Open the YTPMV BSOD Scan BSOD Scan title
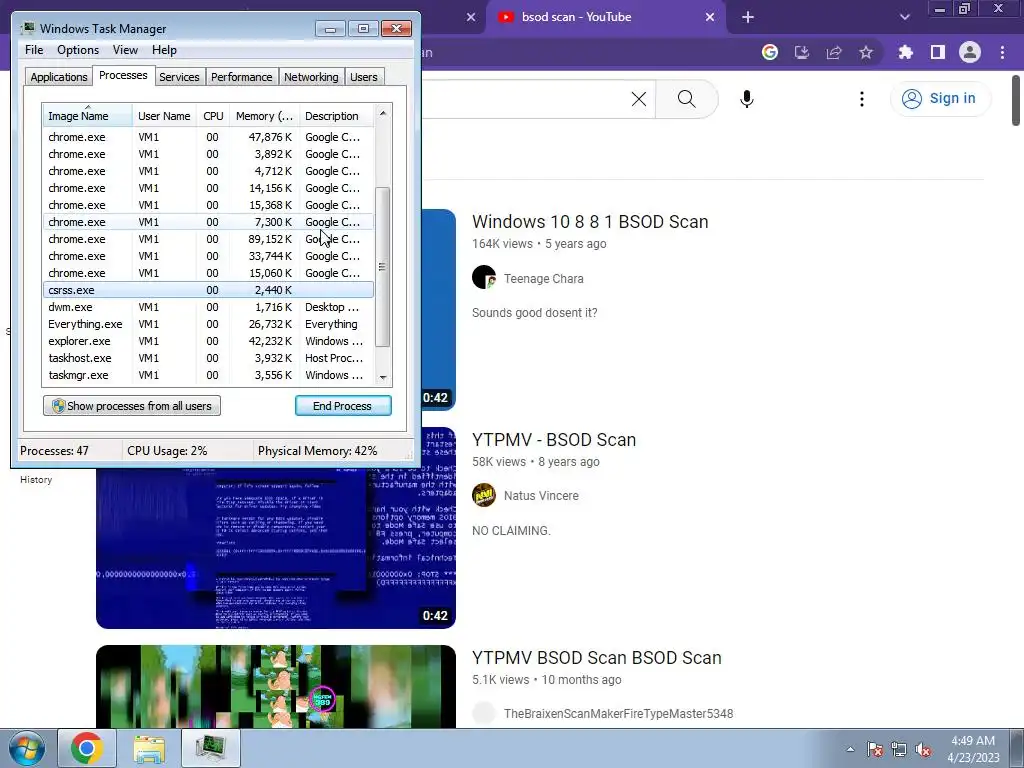 (x=596, y=658)
